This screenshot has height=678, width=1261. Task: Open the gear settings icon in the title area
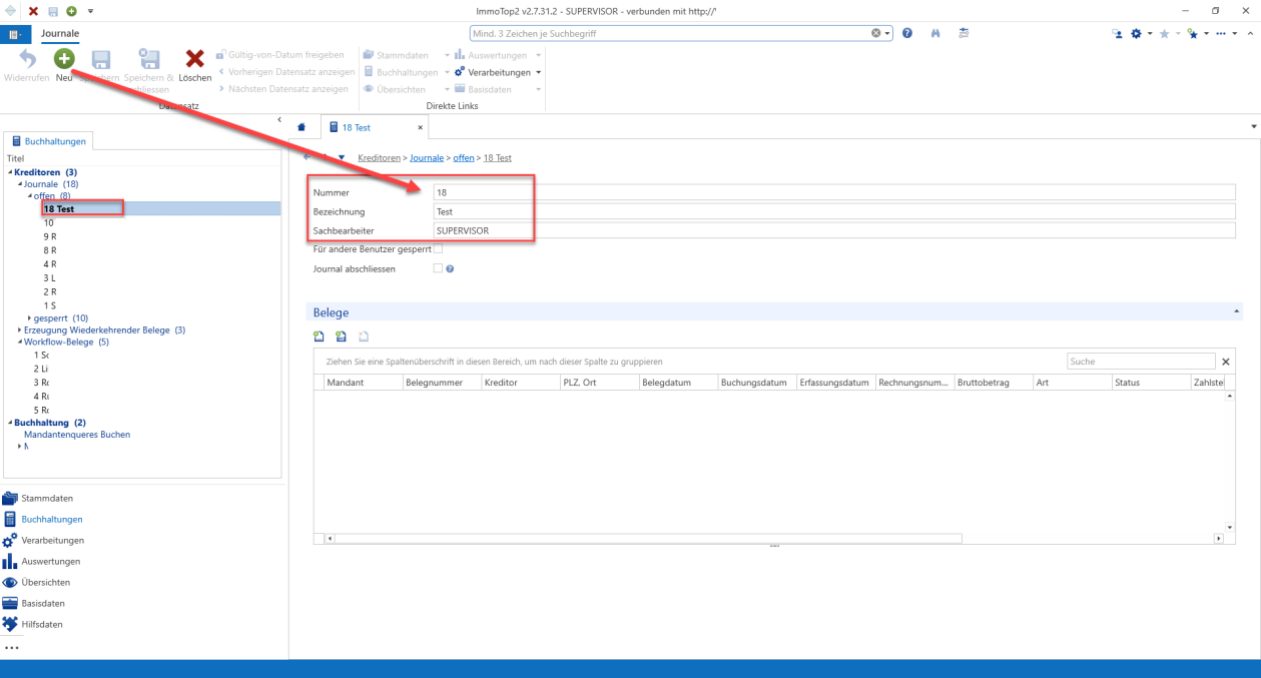tap(1136, 33)
